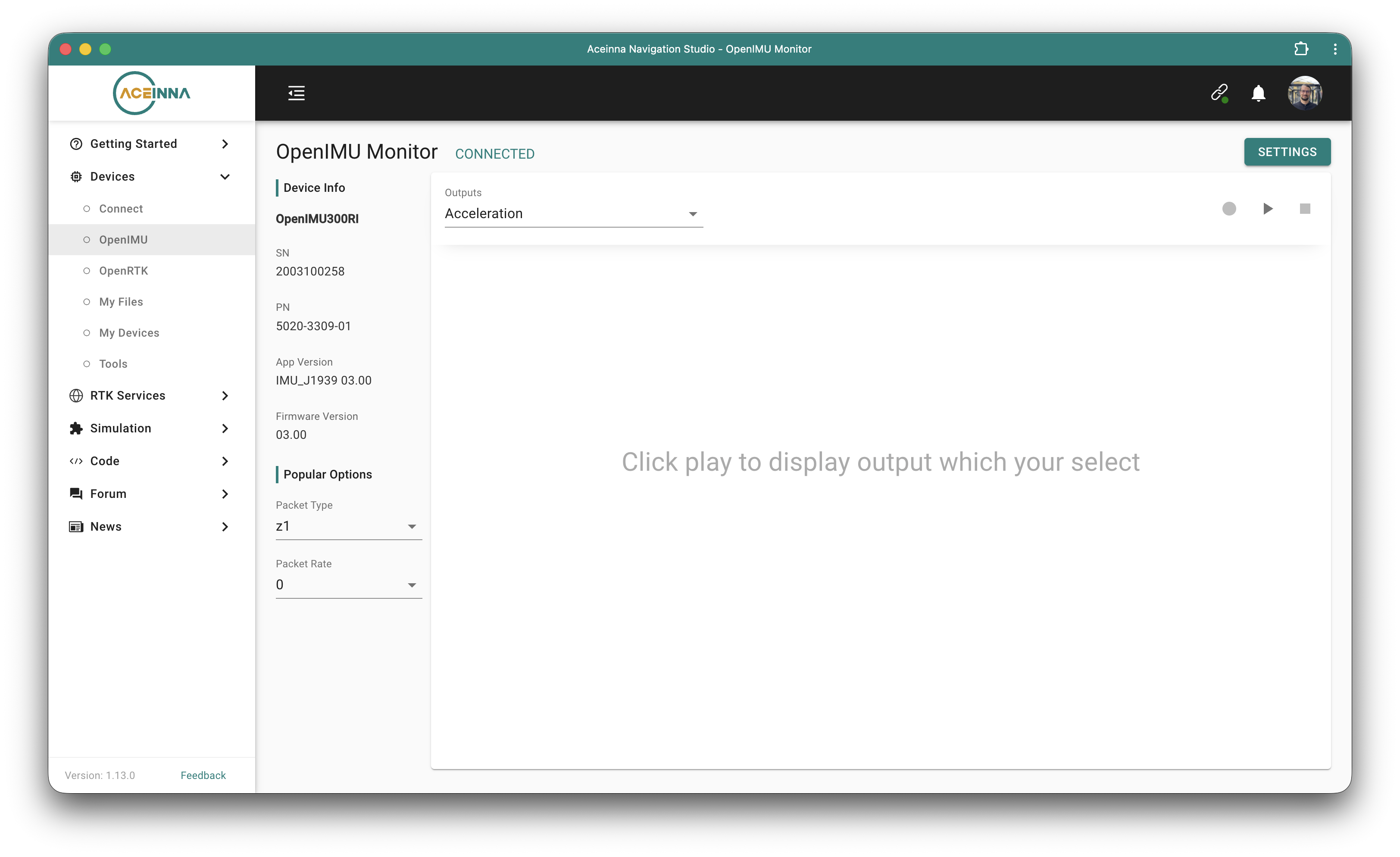The image size is (1400, 857).
Task: Click the Aceinna logo
Action: click(151, 93)
